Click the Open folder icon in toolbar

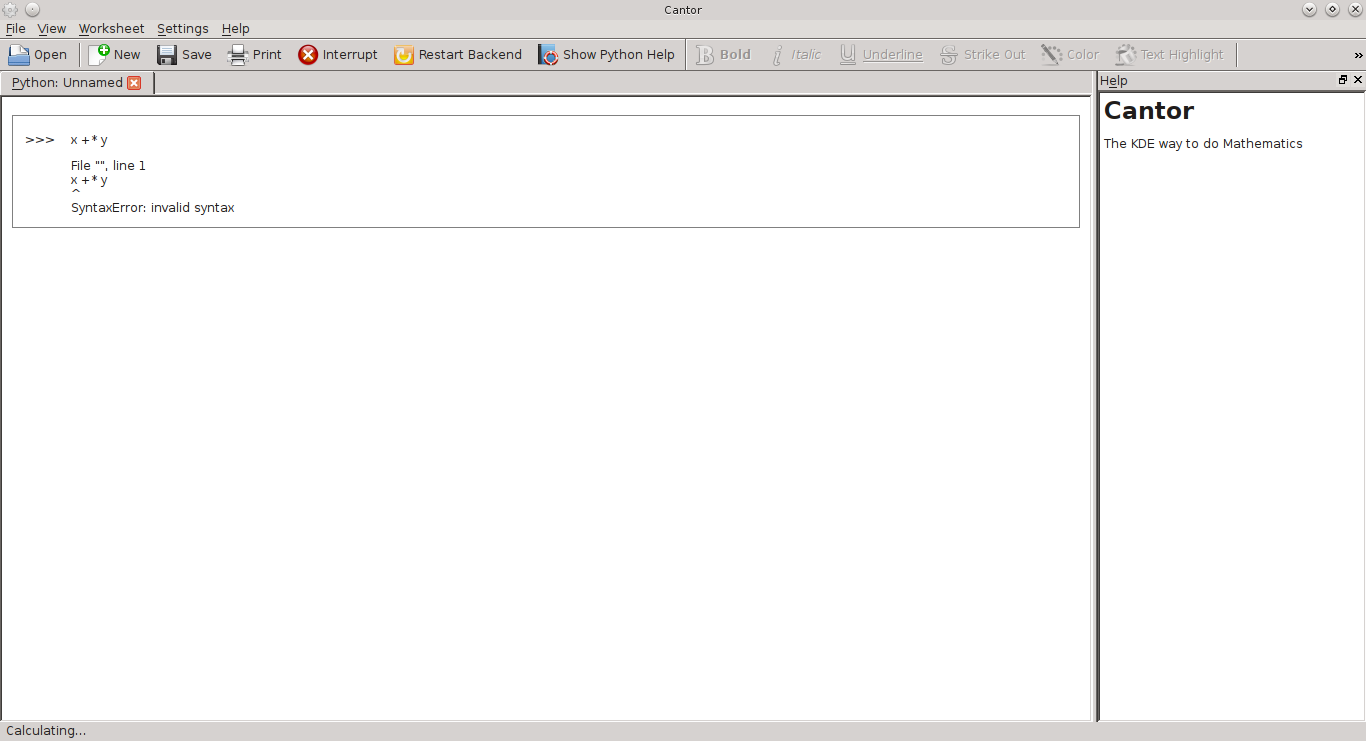point(19,55)
